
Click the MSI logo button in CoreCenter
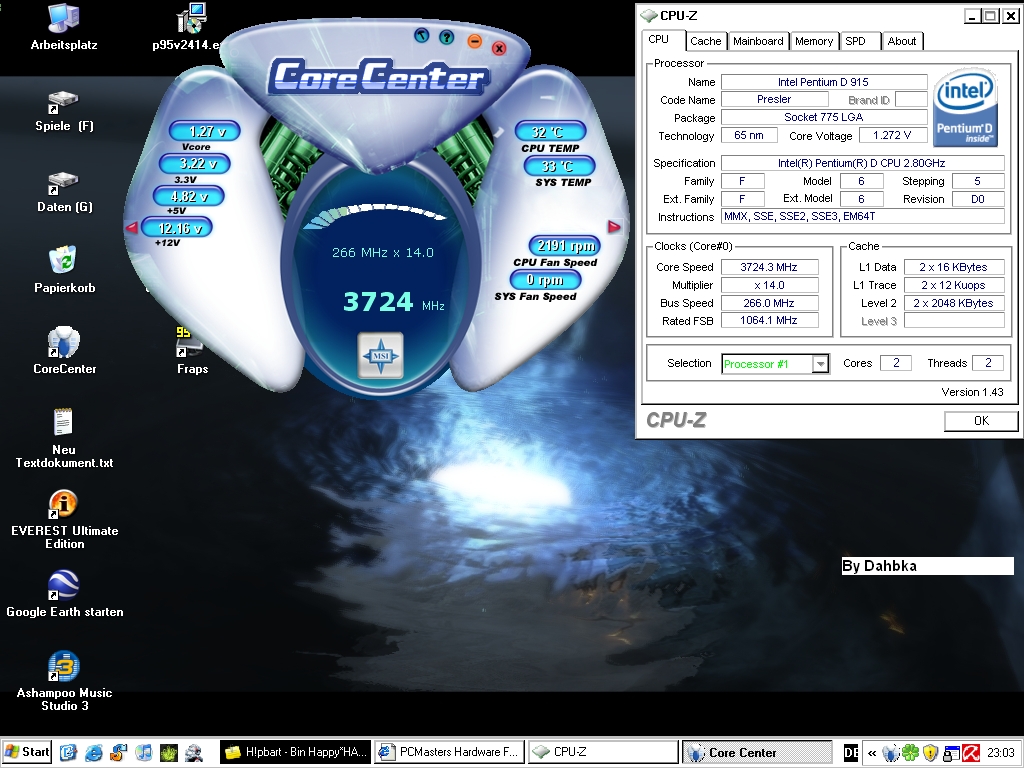[x=381, y=355]
